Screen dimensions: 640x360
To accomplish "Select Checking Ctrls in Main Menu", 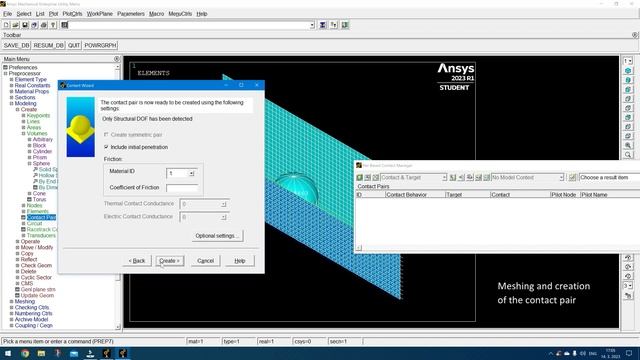I will (32, 307).
